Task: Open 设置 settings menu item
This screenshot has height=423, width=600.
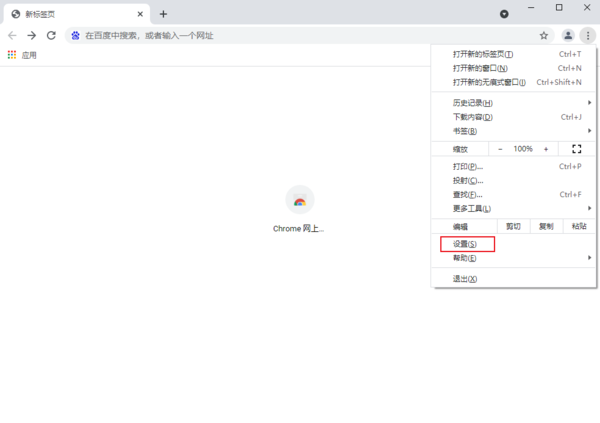Action: pyautogui.click(x=514, y=244)
